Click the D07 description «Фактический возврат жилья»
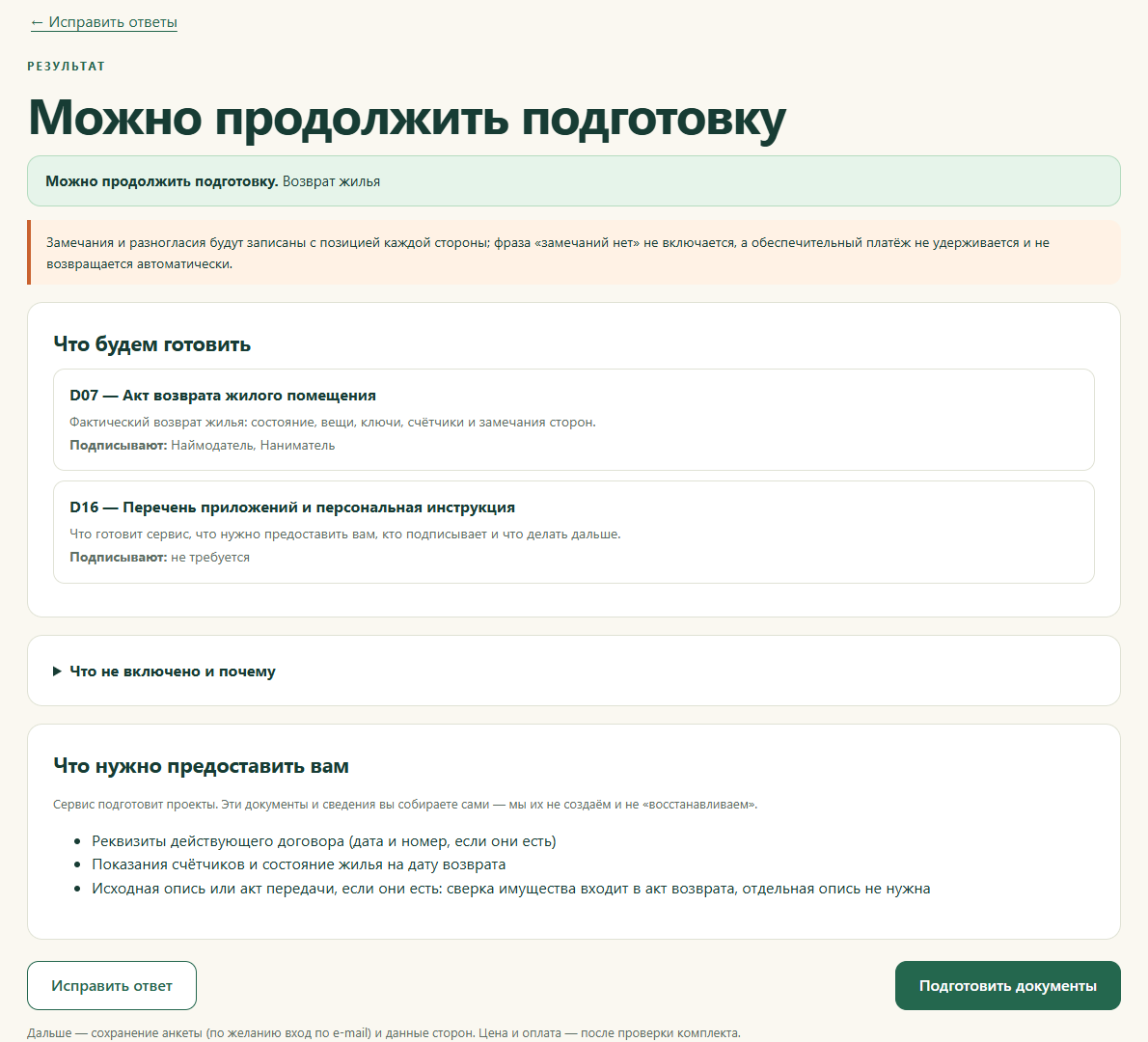The image size is (1148, 1042). (x=333, y=423)
